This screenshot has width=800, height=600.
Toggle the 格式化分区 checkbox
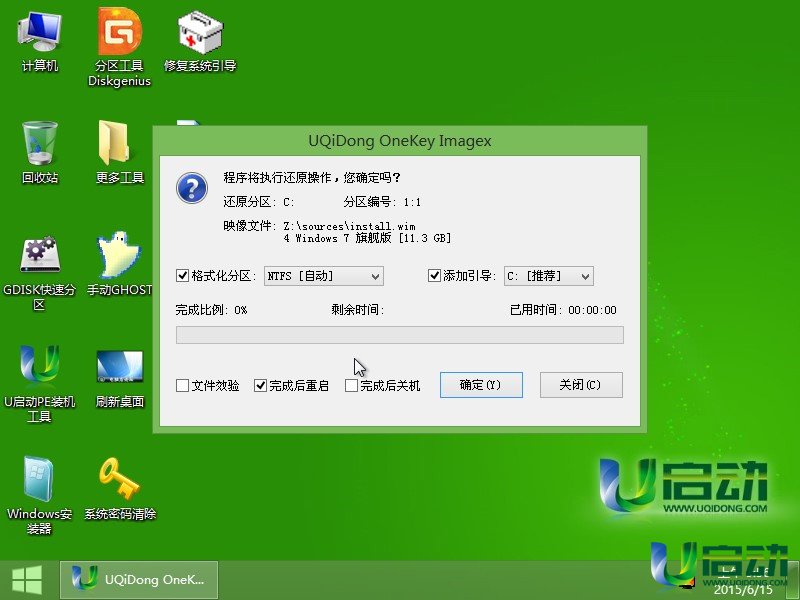[x=182, y=276]
